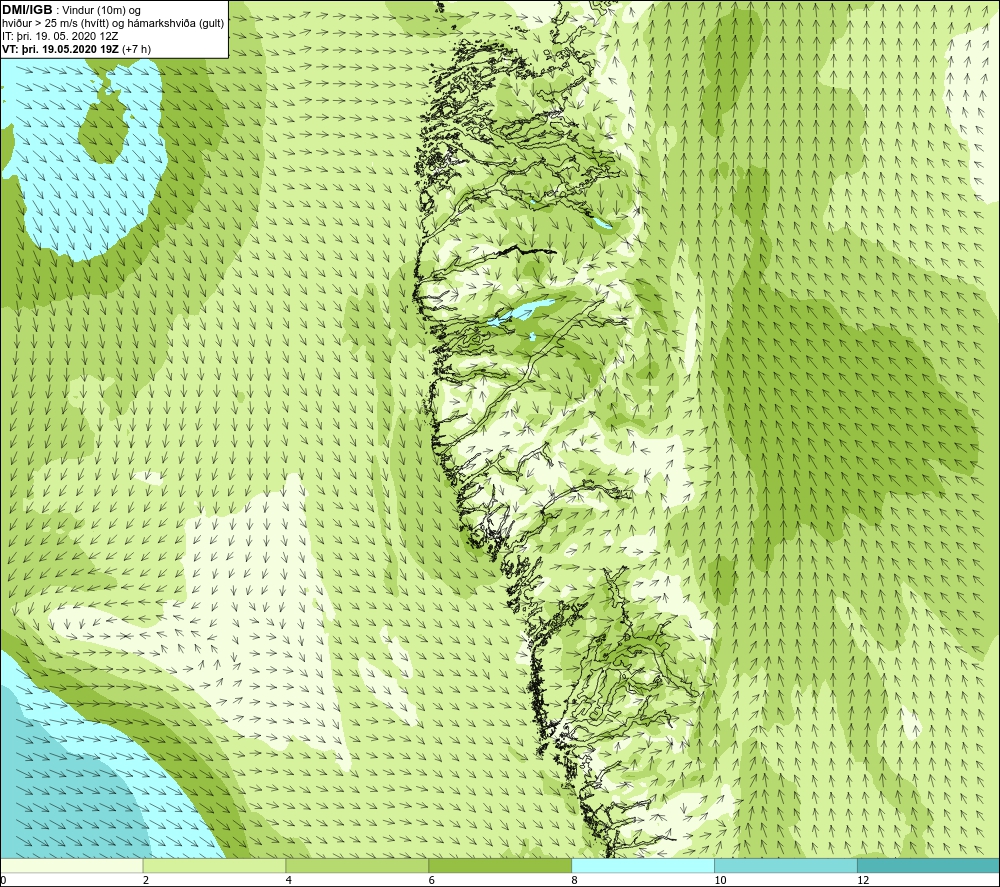Click the DMI/IGB title text
The image size is (1000, 887).
point(27,10)
